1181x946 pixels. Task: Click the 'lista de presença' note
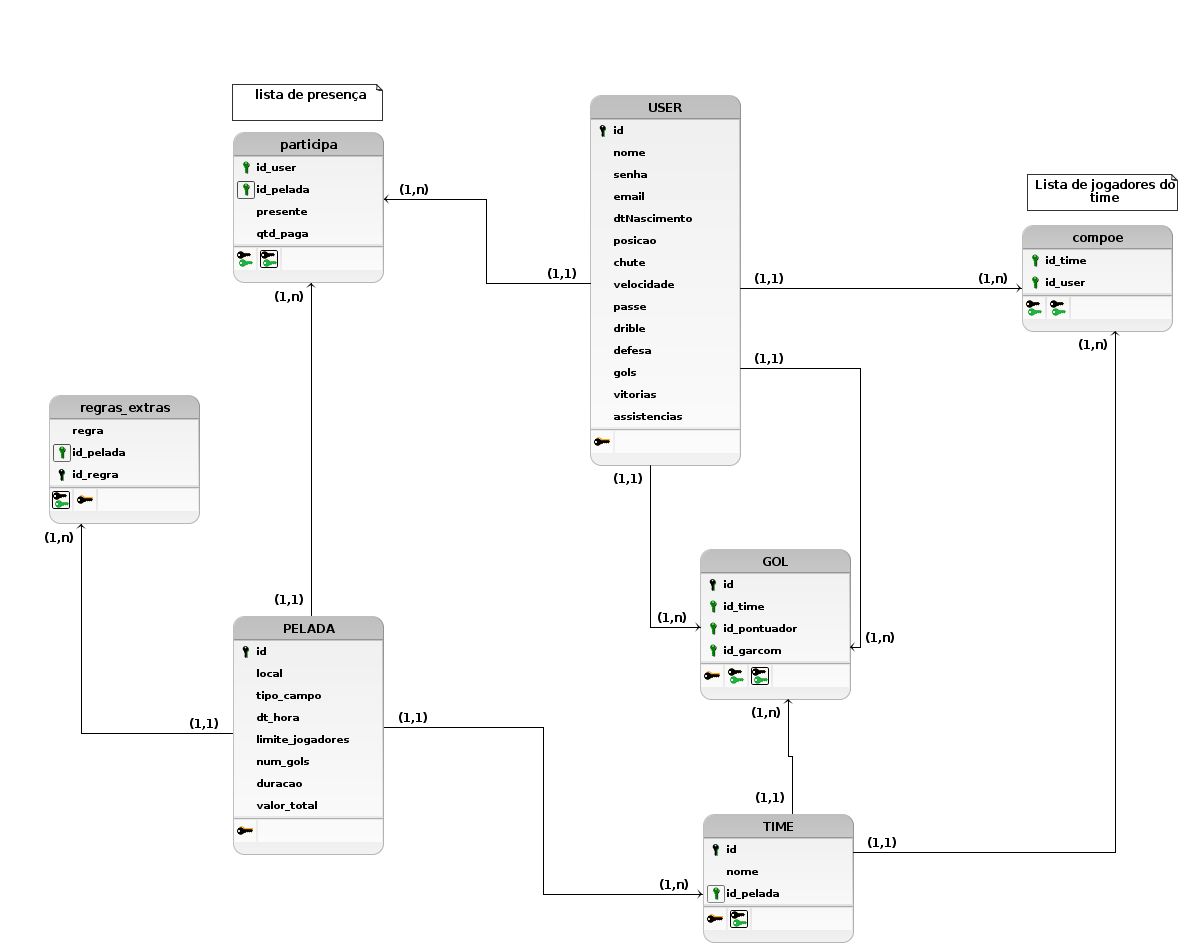click(307, 102)
